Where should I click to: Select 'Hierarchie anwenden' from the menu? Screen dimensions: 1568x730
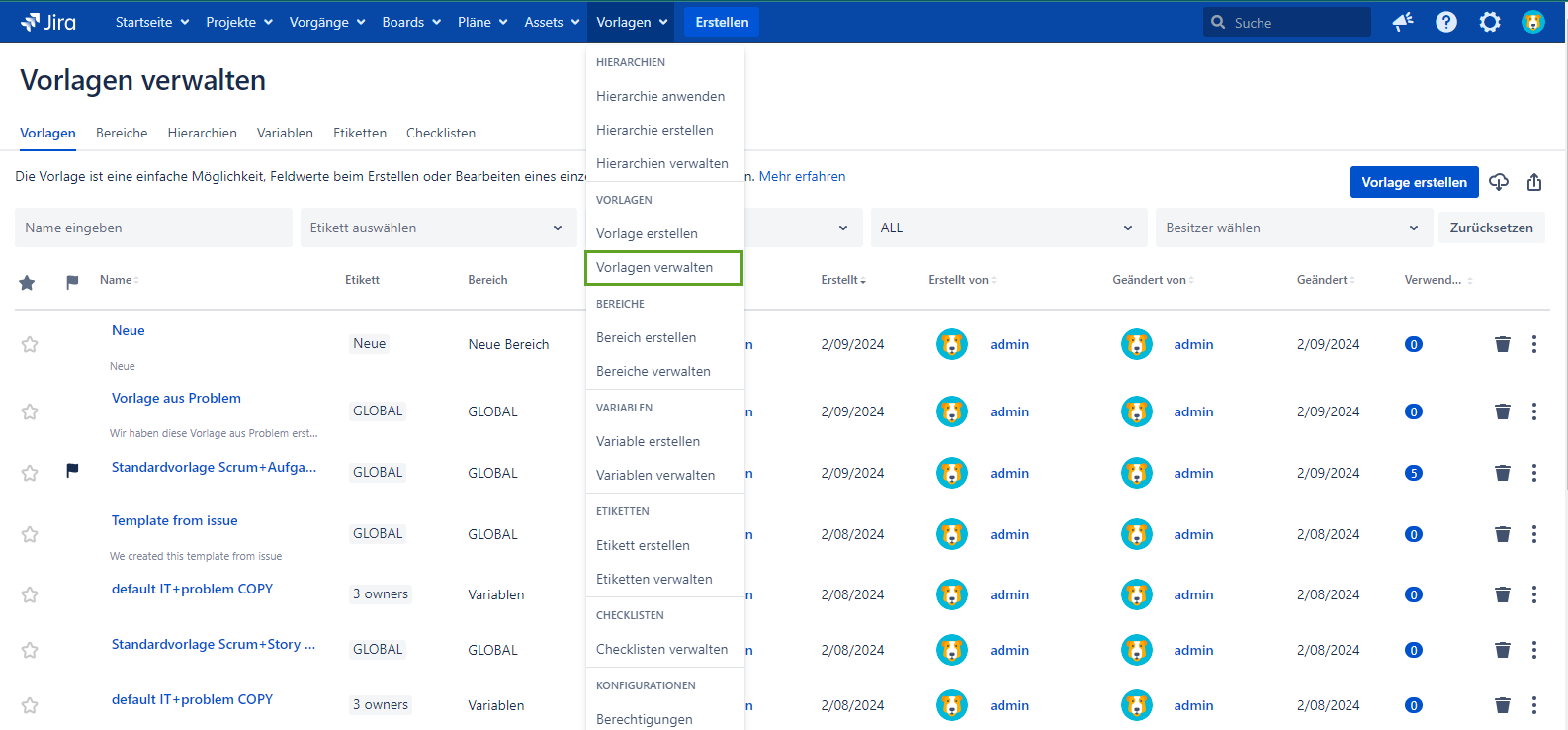tap(659, 96)
